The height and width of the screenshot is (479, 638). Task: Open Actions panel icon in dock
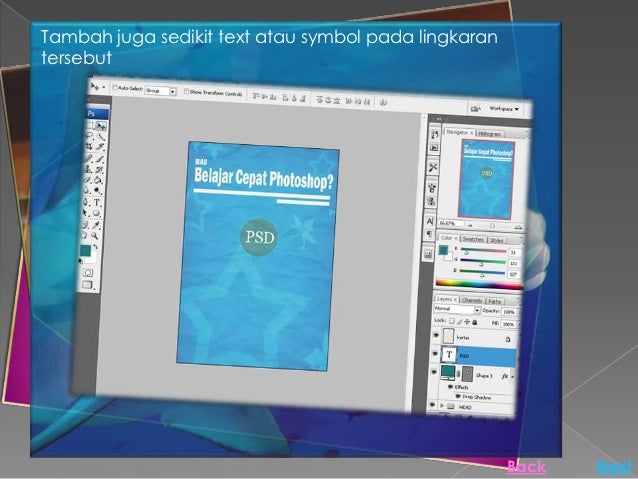point(434,147)
